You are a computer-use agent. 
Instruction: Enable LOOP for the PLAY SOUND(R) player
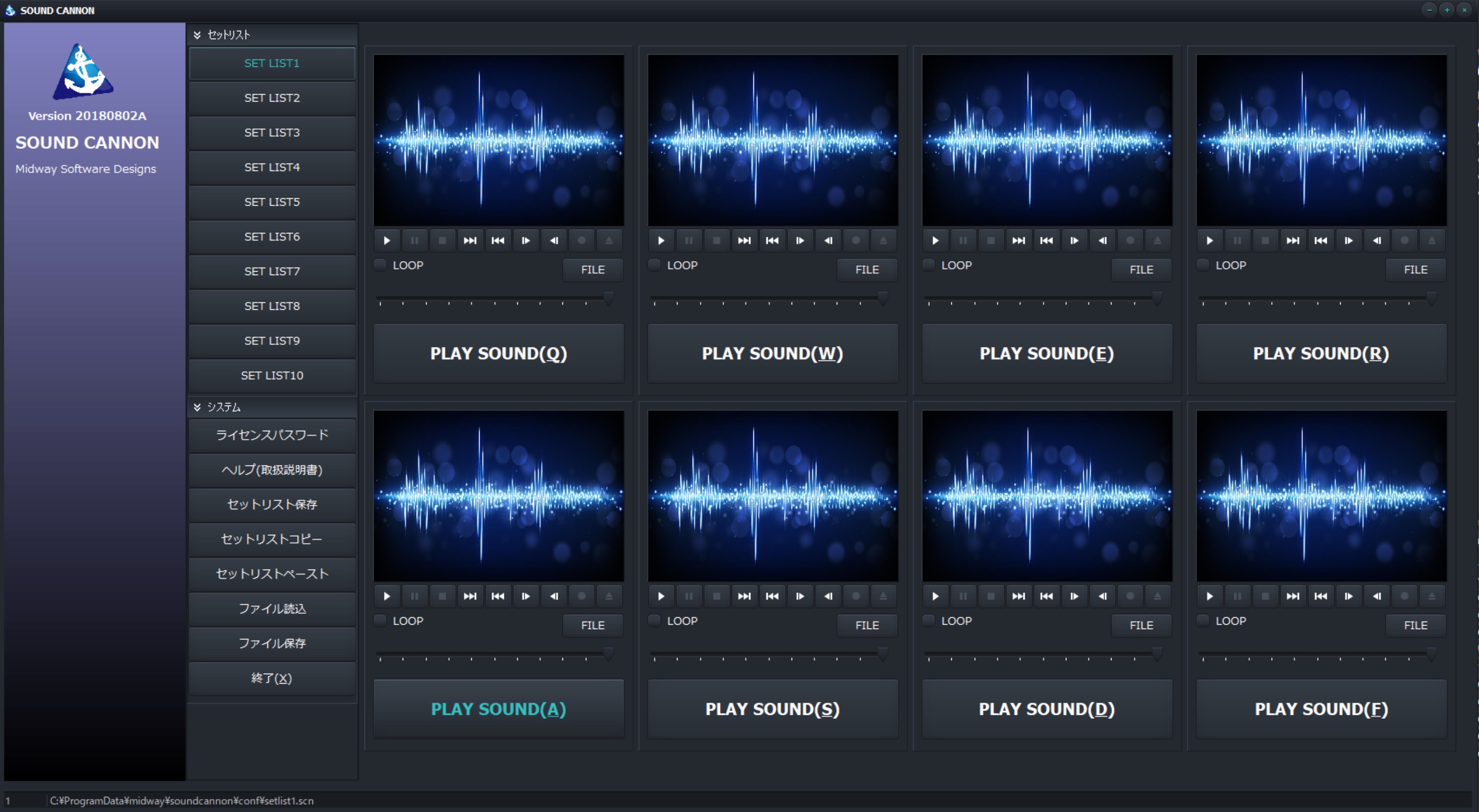(x=1203, y=265)
